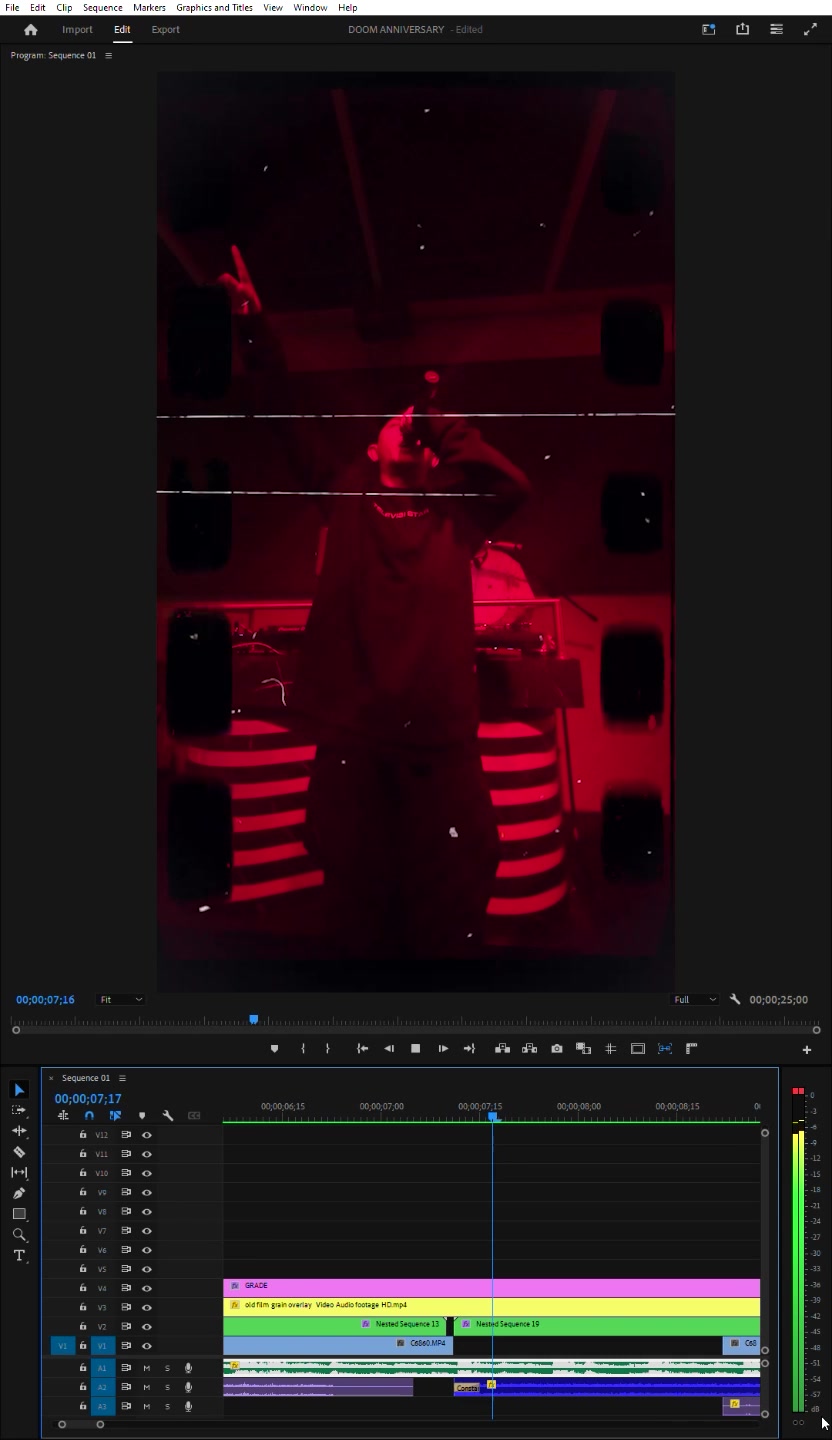Screen dimensions: 832x1440
Task: Switch to the Export tab
Action: coord(166,30)
